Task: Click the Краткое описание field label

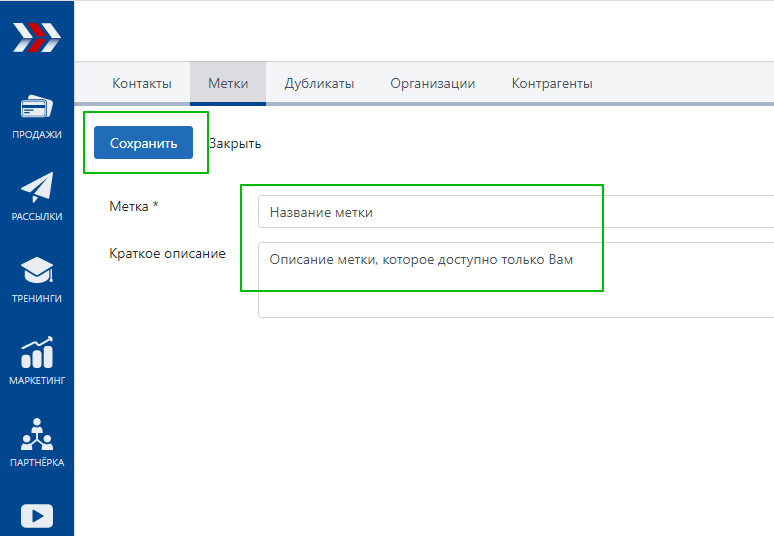Action: [167, 253]
